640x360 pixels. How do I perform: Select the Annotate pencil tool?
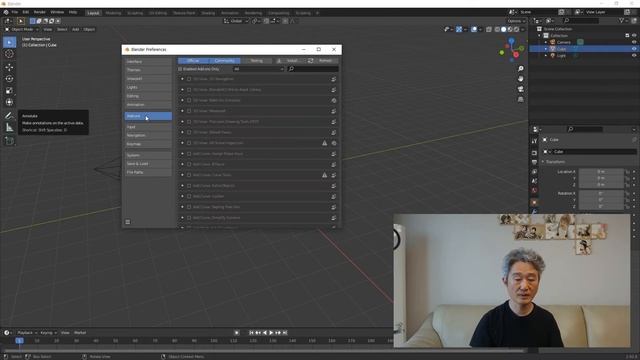click(9, 116)
